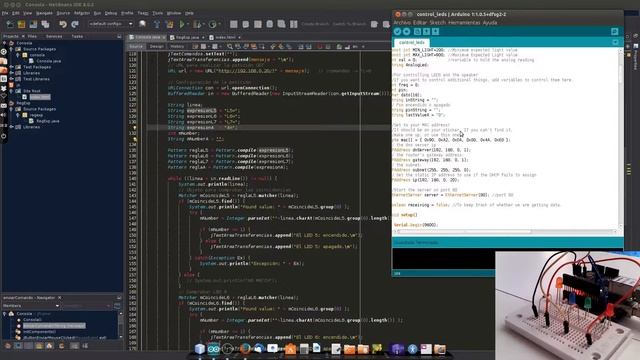Click the Arduino Open sketch button
This screenshot has height=360, width=640.
[426, 31]
